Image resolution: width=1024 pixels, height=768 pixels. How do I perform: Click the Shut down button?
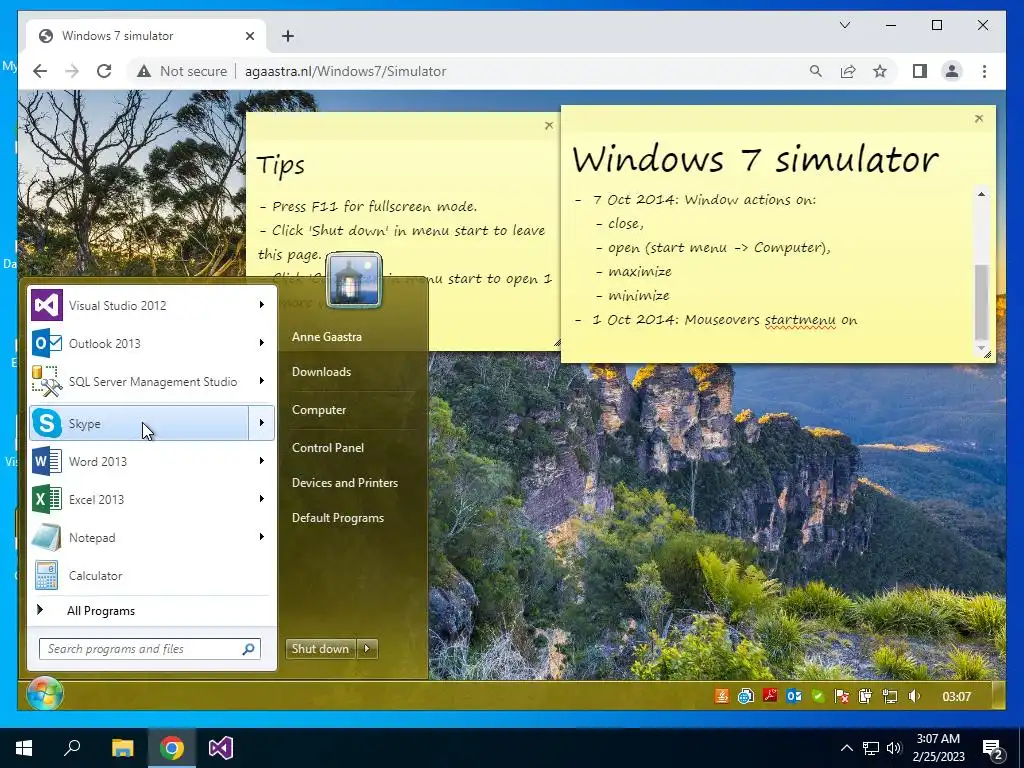tap(321, 648)
